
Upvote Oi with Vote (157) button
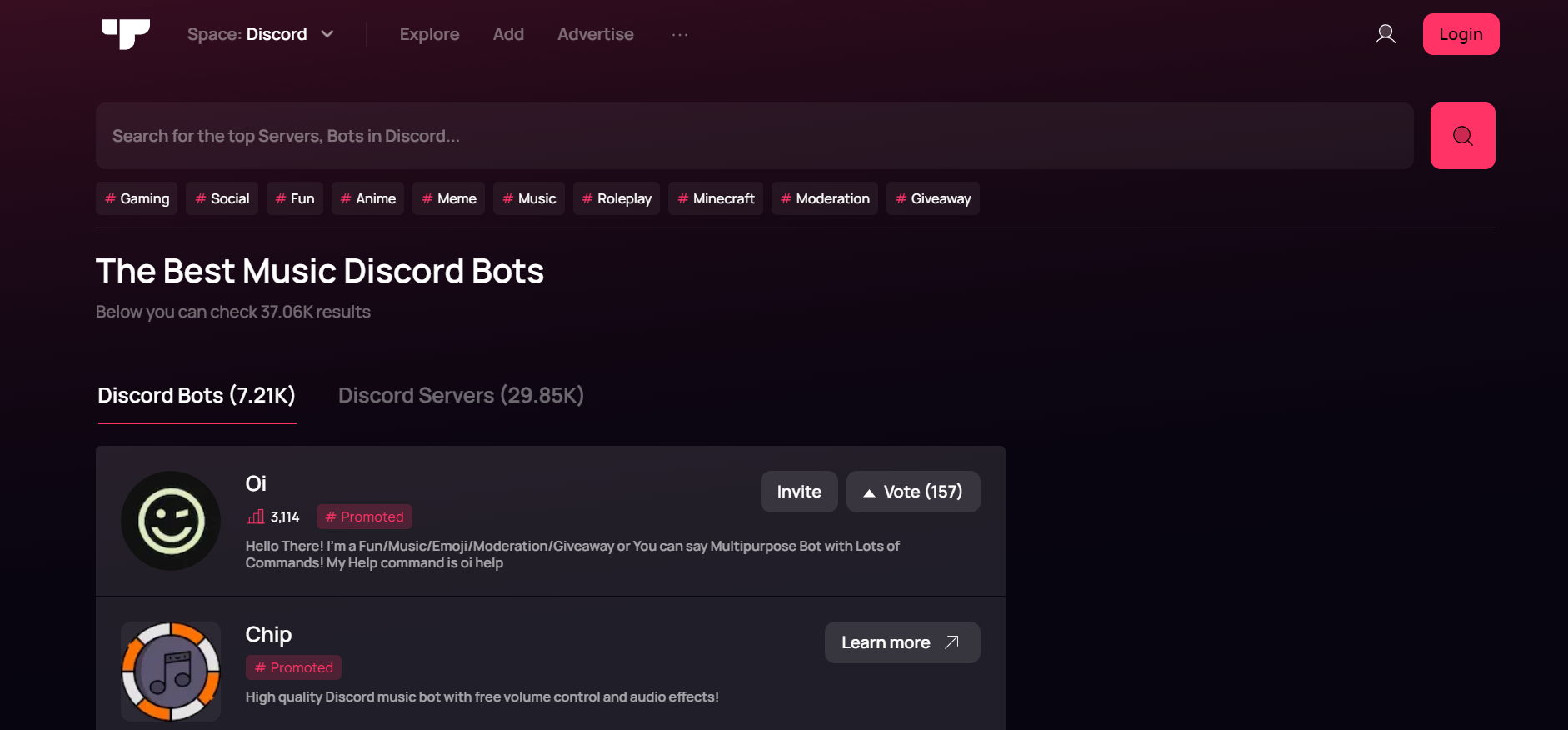(913, 492)
